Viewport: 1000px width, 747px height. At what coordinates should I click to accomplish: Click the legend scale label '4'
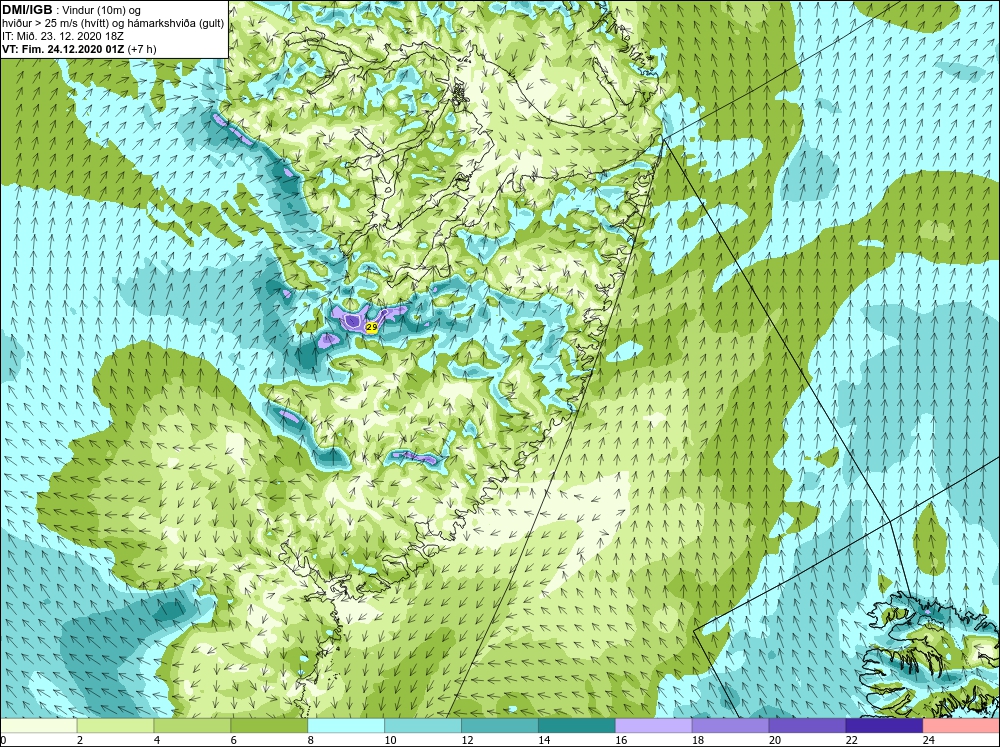point(157,740)
